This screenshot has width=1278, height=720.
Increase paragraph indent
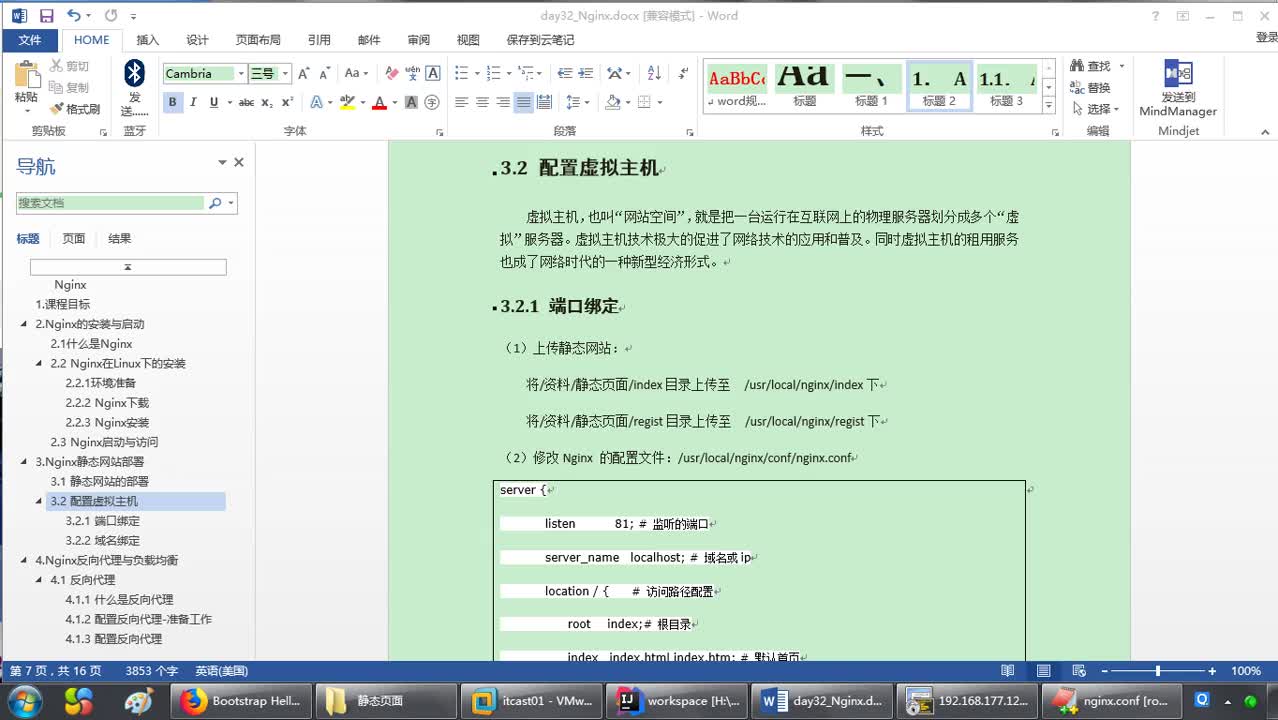pyautogui.click(x=586, y=73)
